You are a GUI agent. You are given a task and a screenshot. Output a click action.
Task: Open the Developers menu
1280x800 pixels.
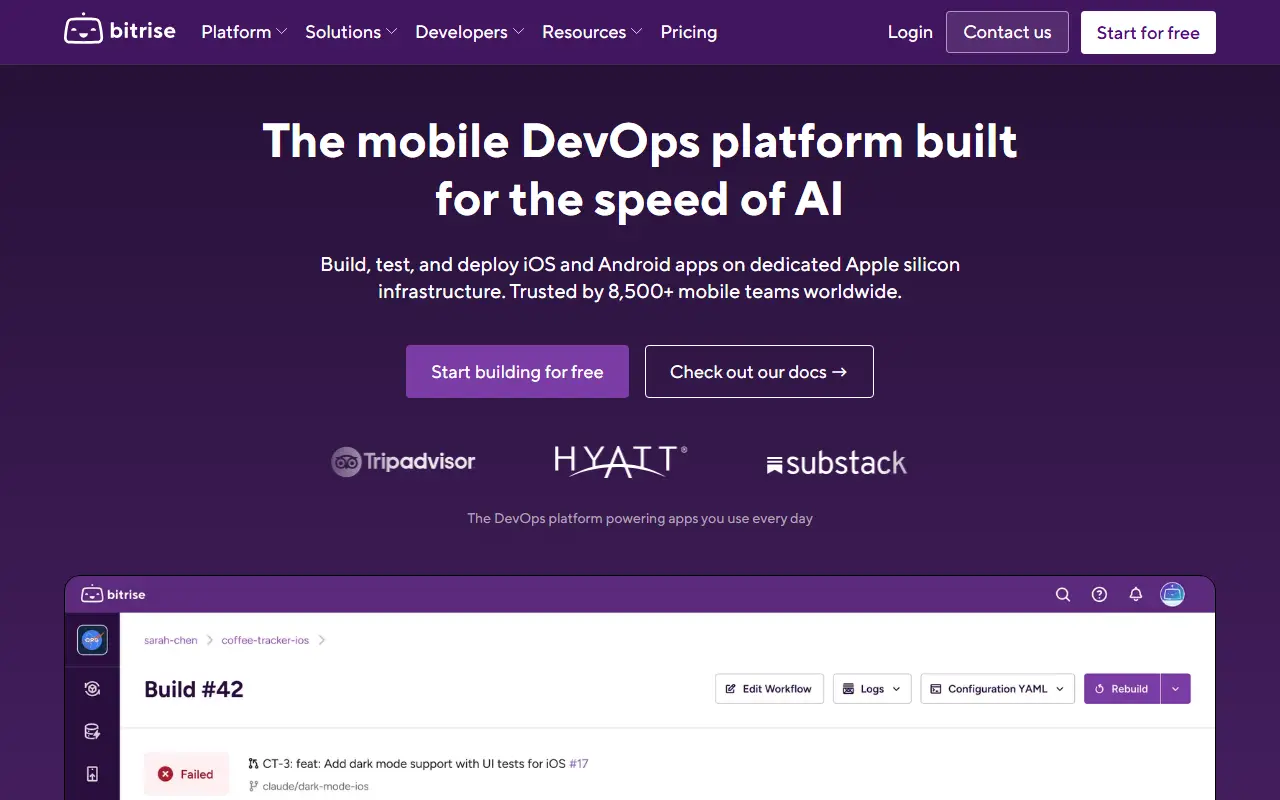coord(469,32)
